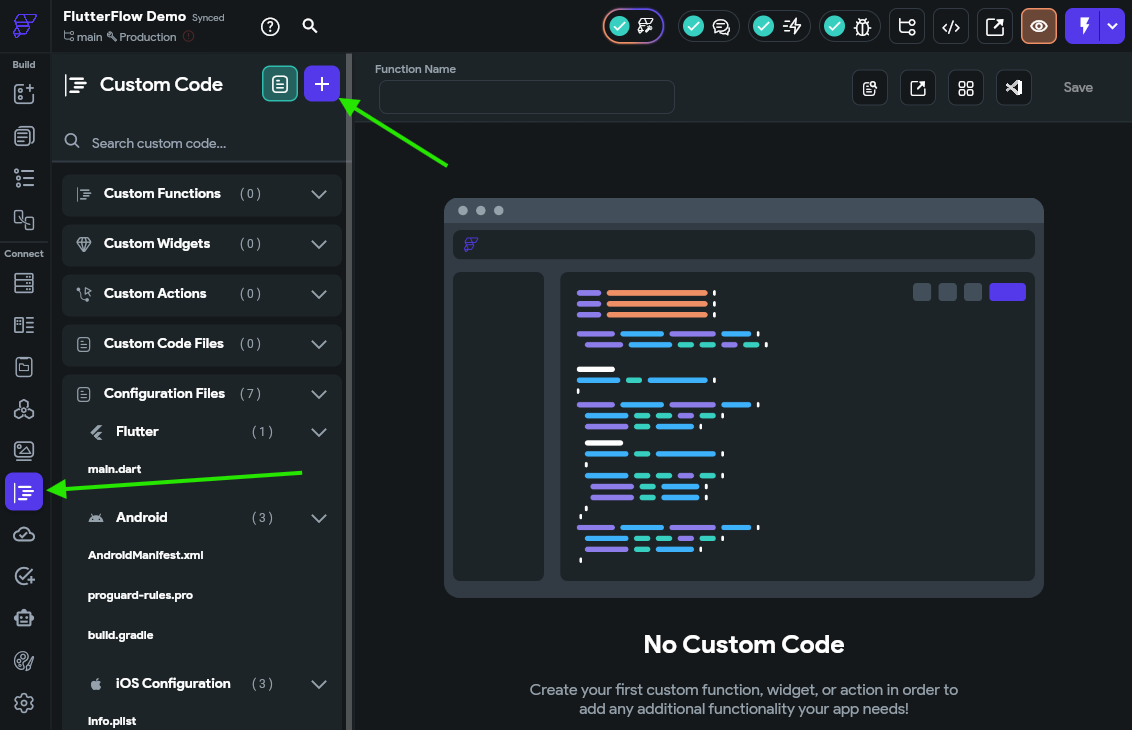
Task: Open the Settings gear sidebar icon
Action: 24,703
